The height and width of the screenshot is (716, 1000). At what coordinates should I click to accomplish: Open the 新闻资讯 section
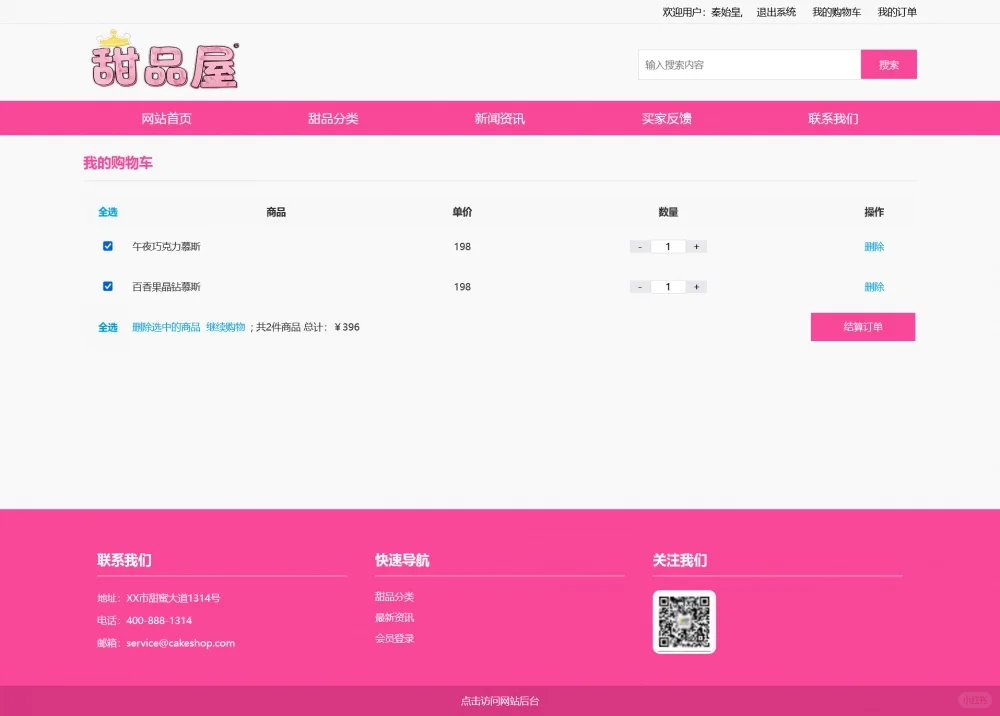500,117
